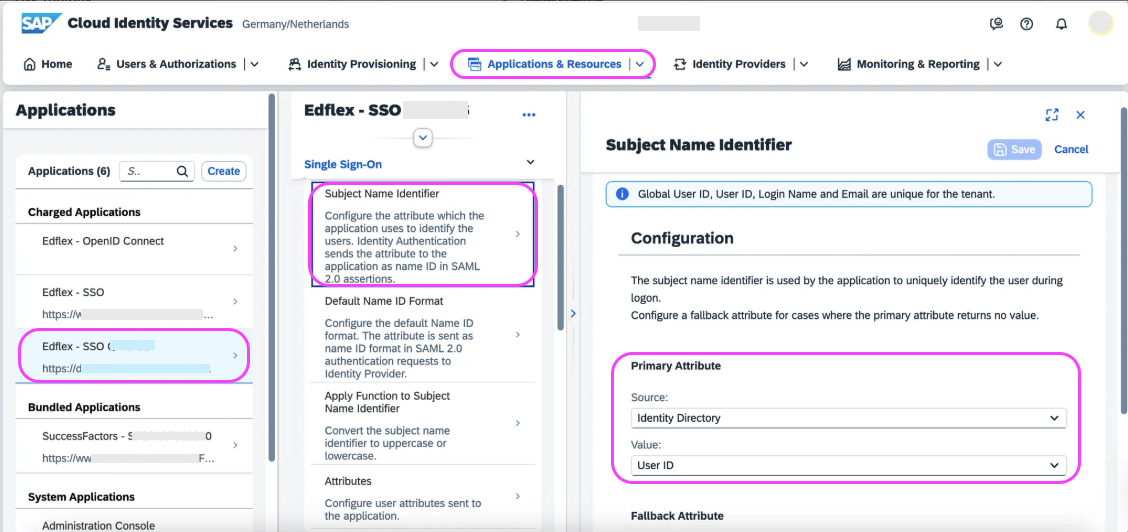Image resolution: width=1128 pixels, height=532 pixels.
Task: Open the Value dropdown User ID
Action: 848,465
